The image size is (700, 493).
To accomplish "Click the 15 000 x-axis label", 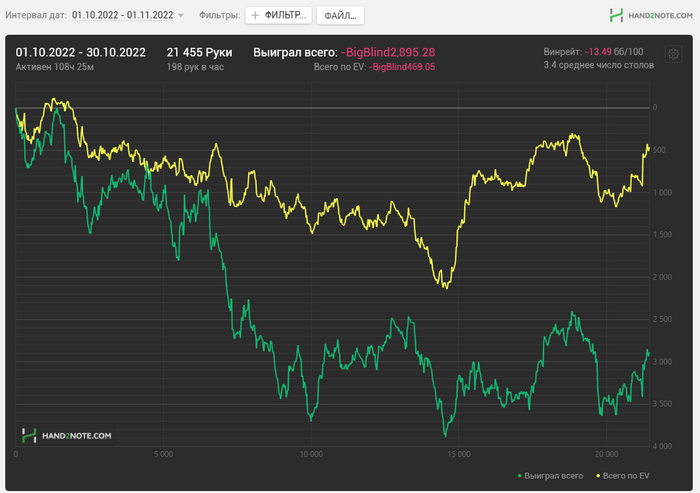I will click(459, 454).
